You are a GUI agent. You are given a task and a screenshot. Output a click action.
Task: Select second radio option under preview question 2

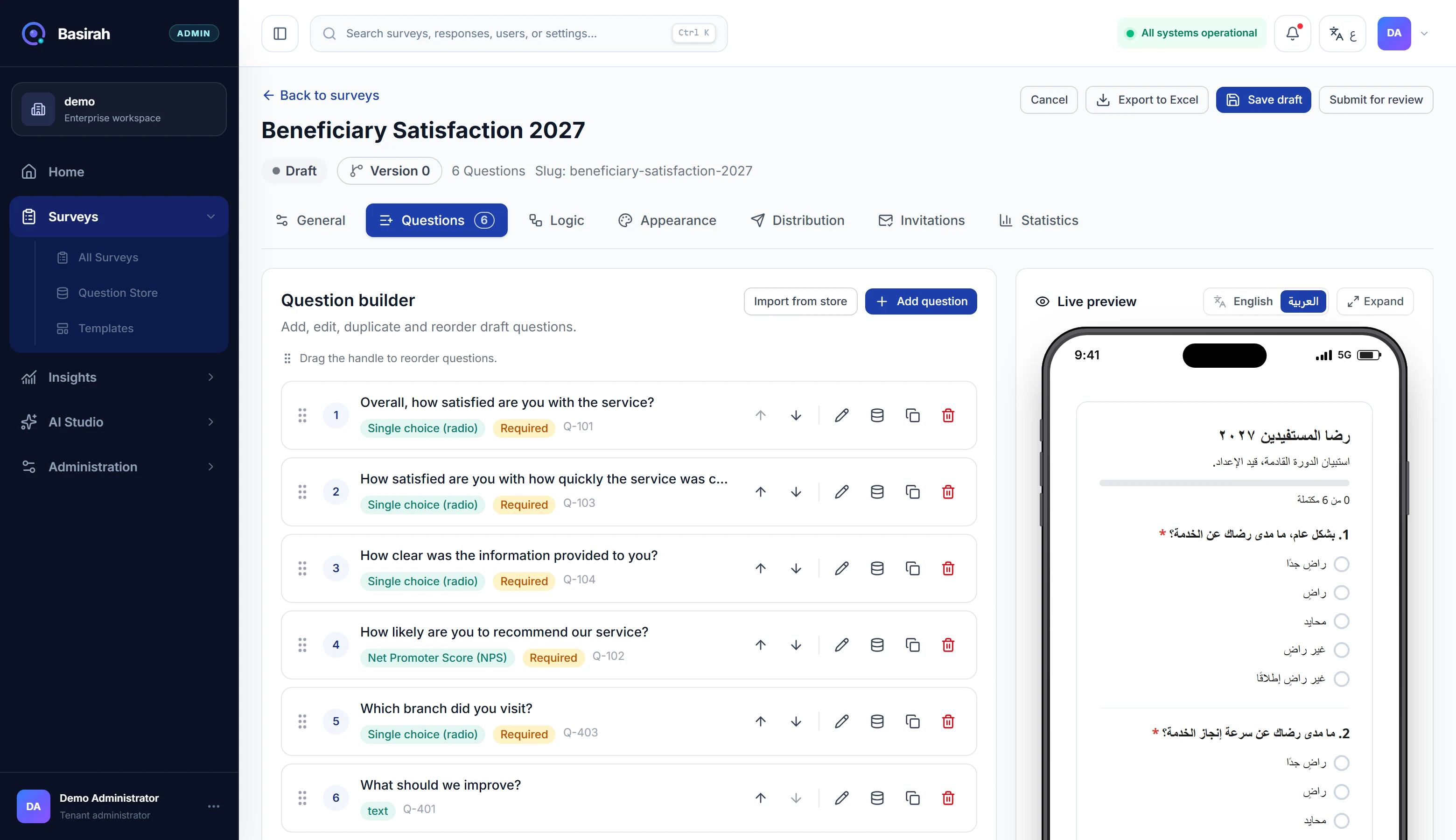[1341, 791]
